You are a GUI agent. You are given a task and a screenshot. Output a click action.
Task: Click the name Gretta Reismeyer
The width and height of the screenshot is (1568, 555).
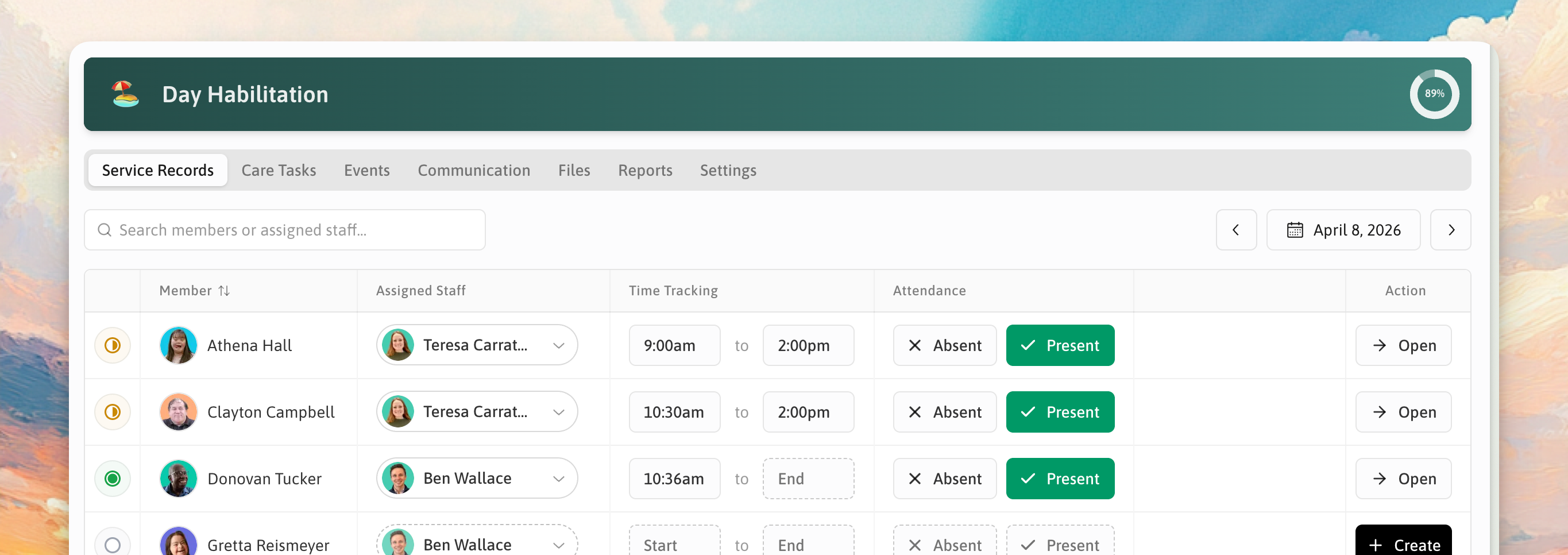tap(268, 545)
